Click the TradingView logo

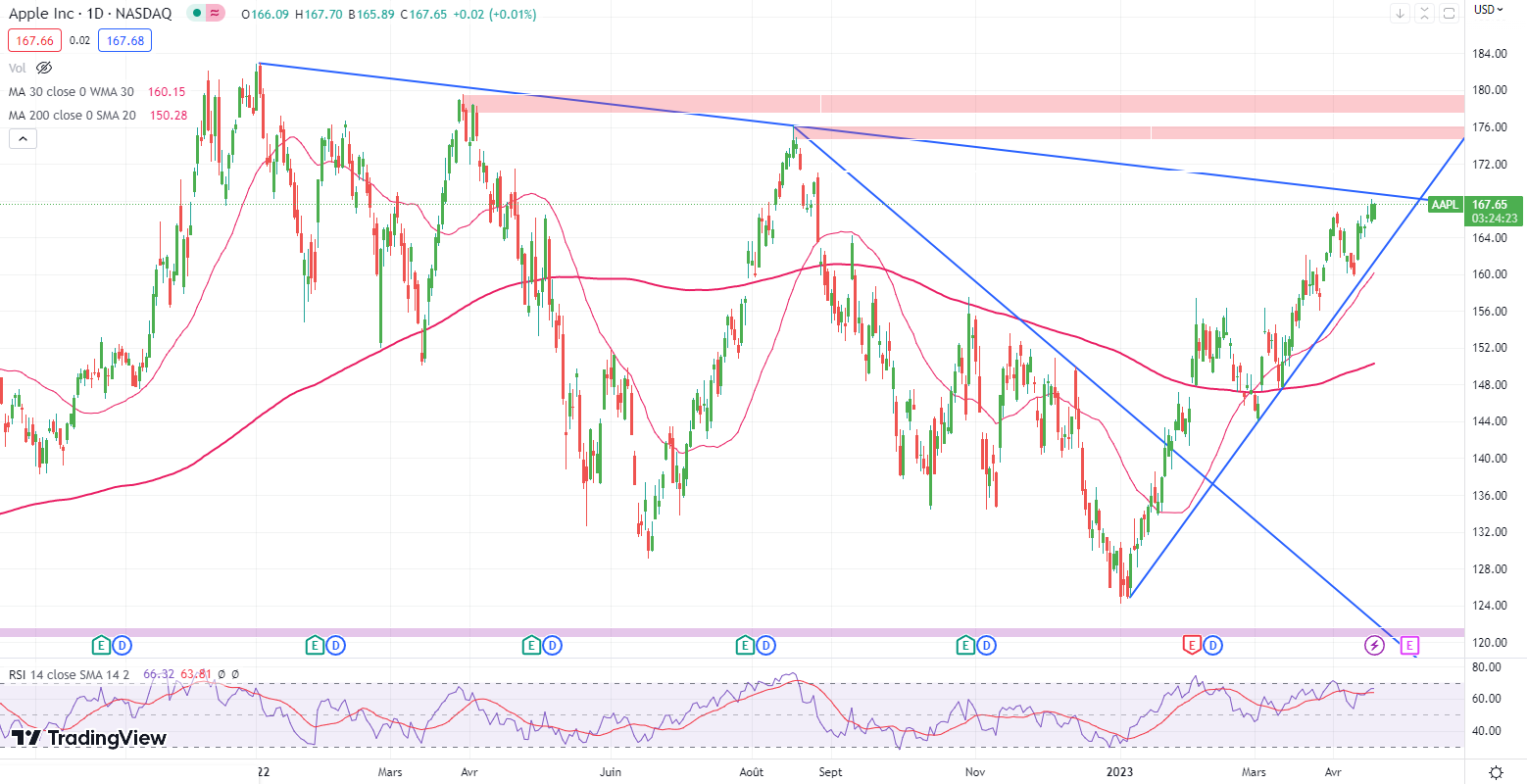point(89,738)
